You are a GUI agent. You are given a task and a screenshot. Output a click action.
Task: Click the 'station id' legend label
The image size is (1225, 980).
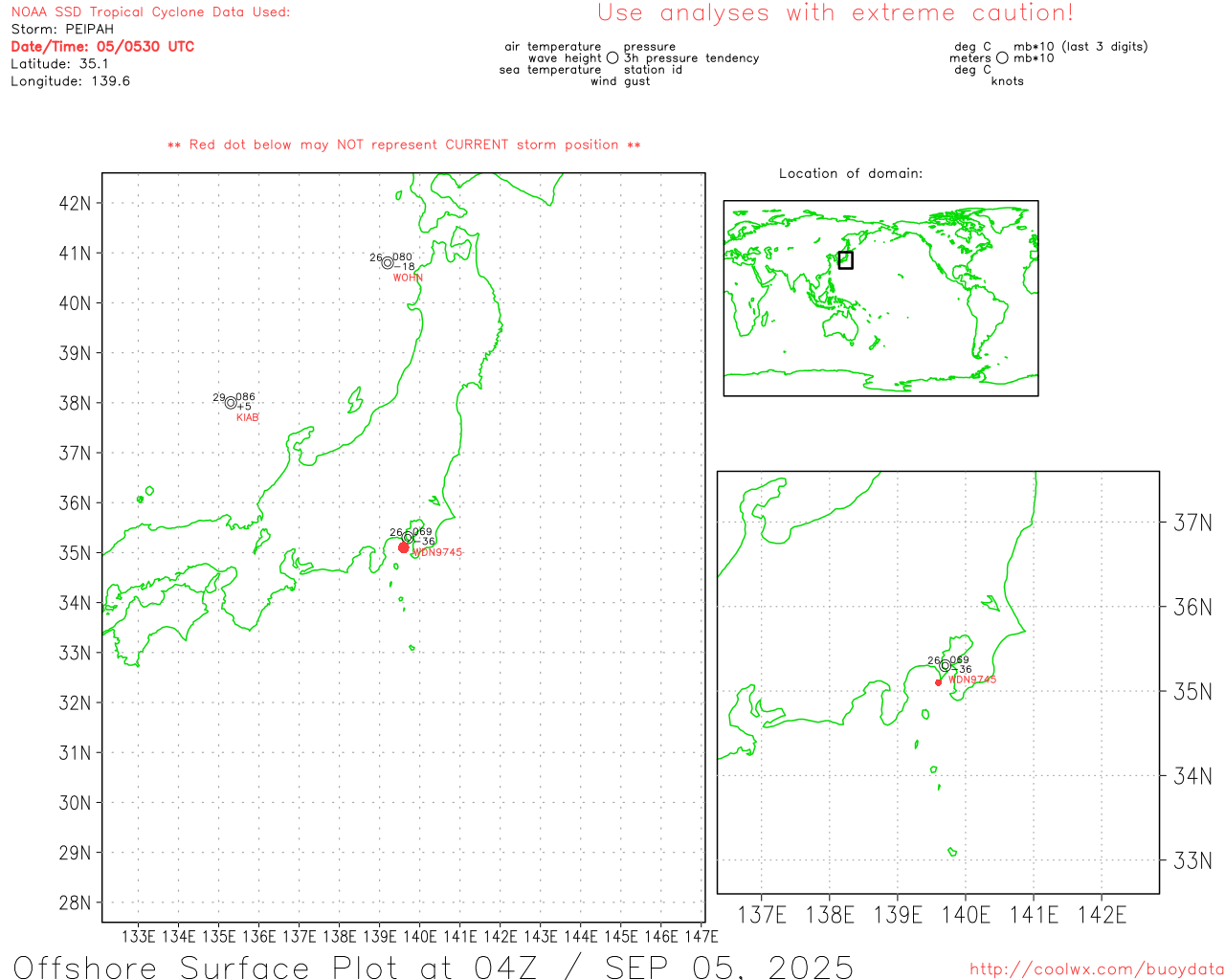pyautogui.click(x=653, y=70)
